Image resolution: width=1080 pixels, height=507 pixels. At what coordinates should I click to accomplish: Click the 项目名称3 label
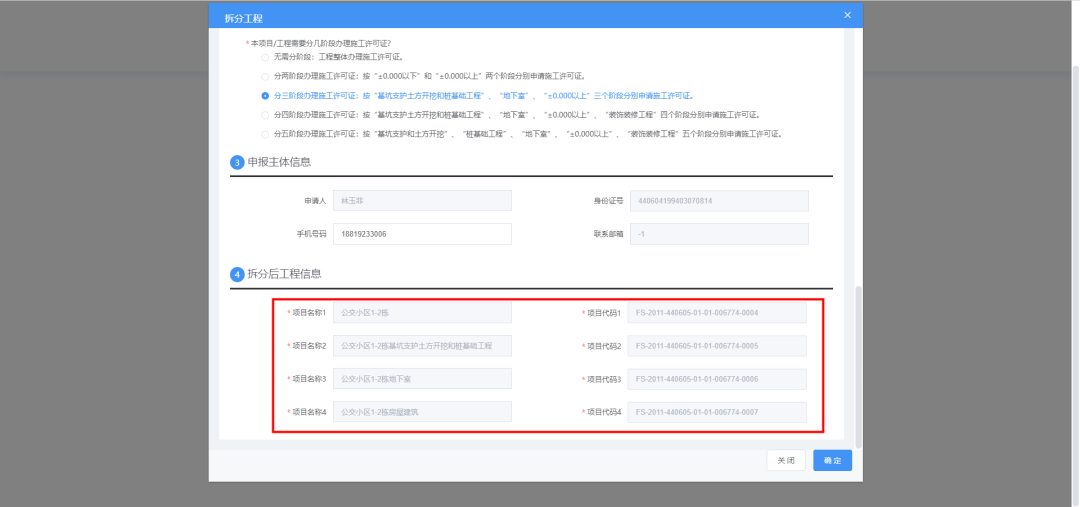tap(309, 379)
